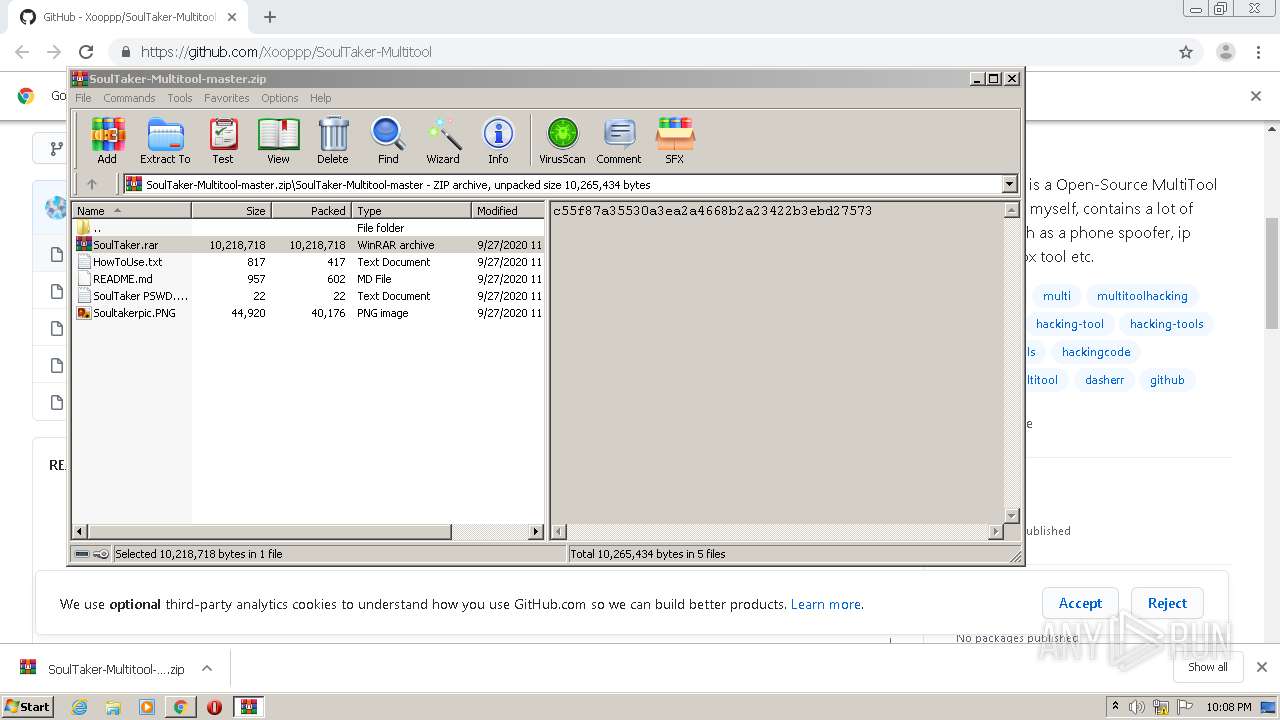1280x720 pixels.
Task: Reject GitHub analytics cookies
Action: coord(1167,603)
